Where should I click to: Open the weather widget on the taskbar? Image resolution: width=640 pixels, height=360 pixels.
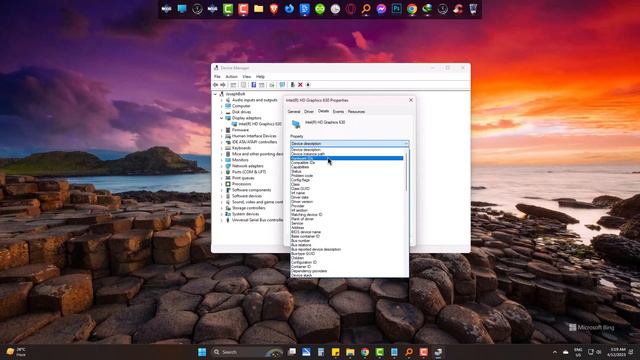coord(16,352)
